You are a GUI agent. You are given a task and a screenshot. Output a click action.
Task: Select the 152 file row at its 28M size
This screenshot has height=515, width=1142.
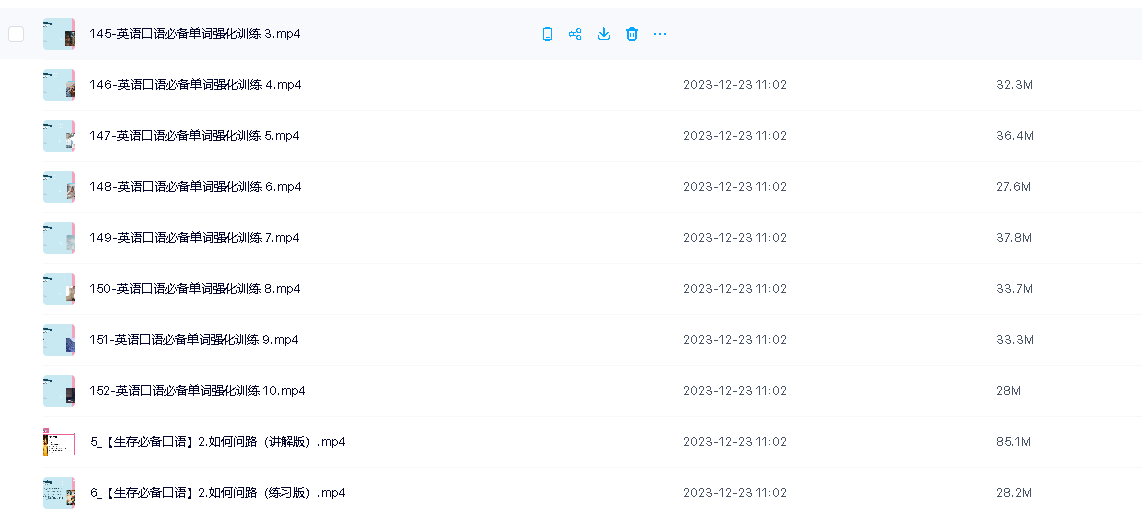(1008, 391)
